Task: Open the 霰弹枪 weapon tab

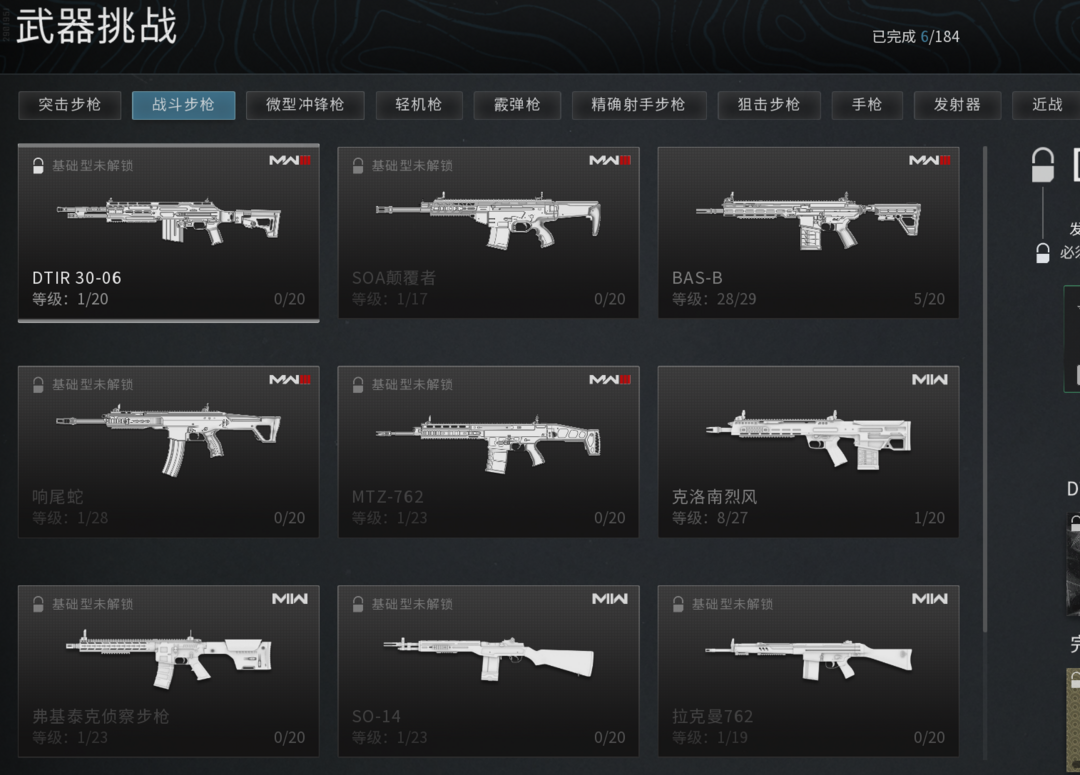Action: [517, 105]
